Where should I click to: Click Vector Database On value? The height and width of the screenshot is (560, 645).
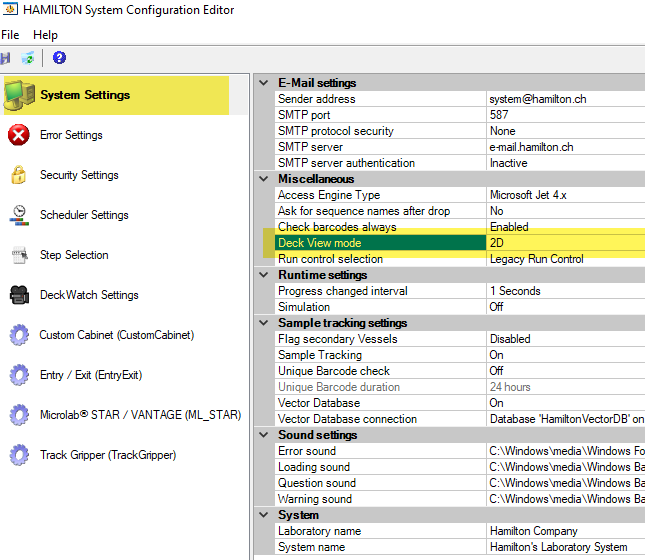pos(496,403)
